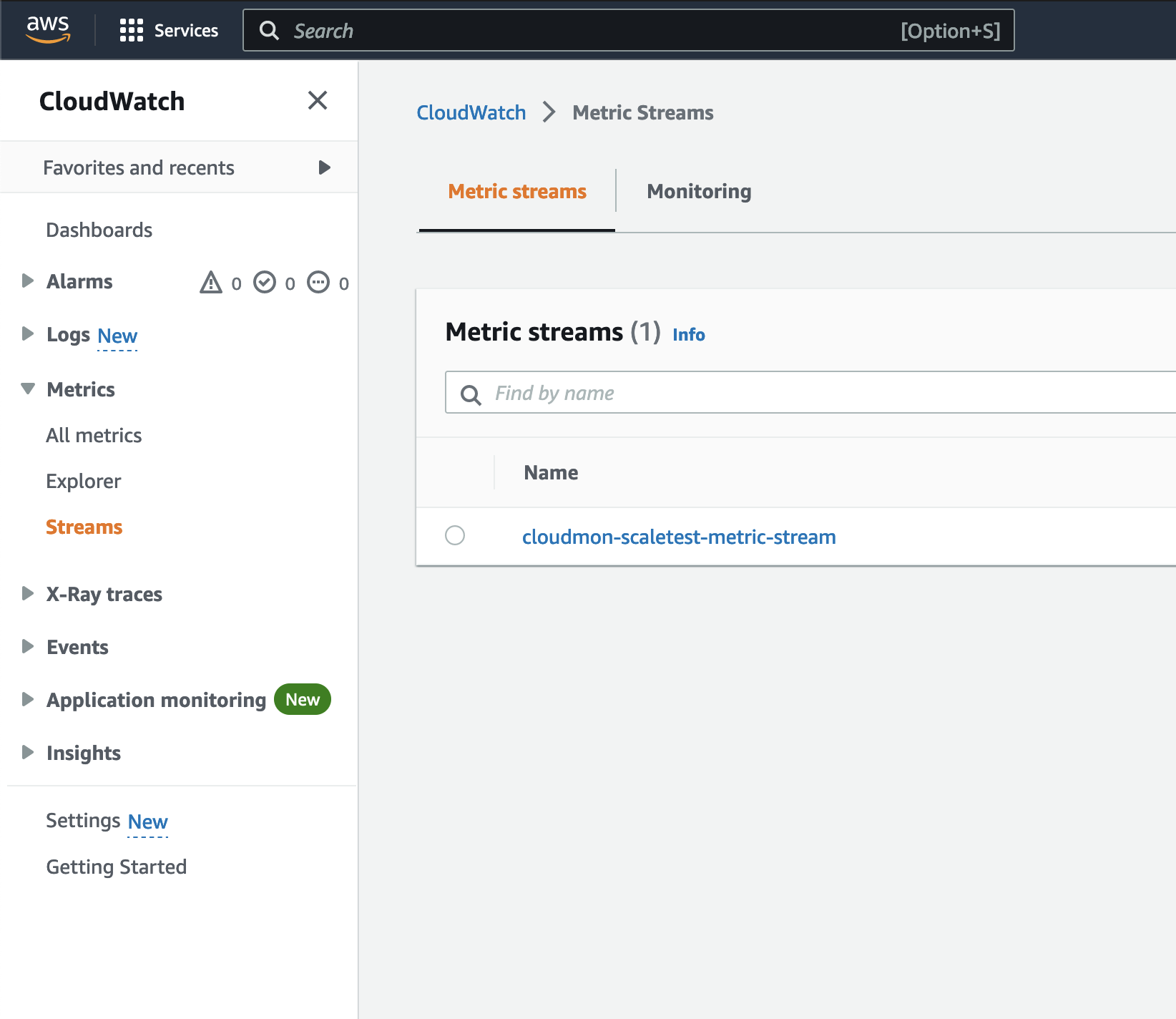Click the Favorites and recents label
The height and width of the screenshot is (1019, 1176).
click(x=139, y=167)
